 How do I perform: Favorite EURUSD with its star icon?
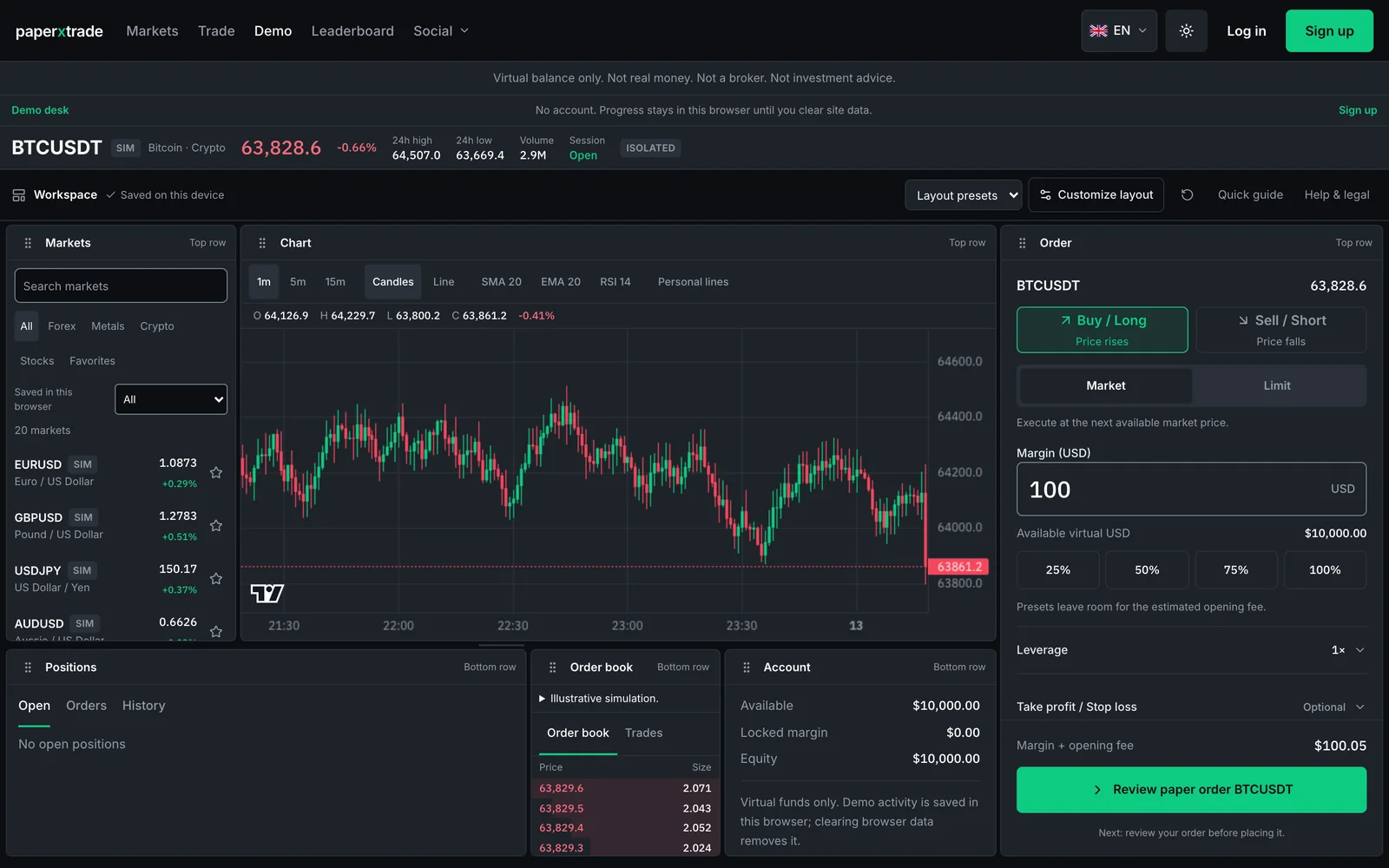(x=216, y=472)
